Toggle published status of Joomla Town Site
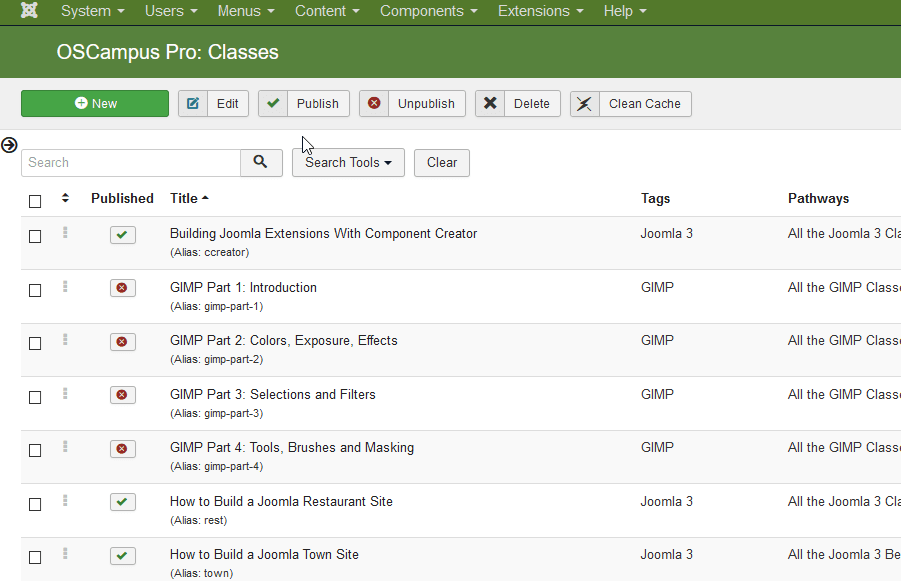 (123, 556)
